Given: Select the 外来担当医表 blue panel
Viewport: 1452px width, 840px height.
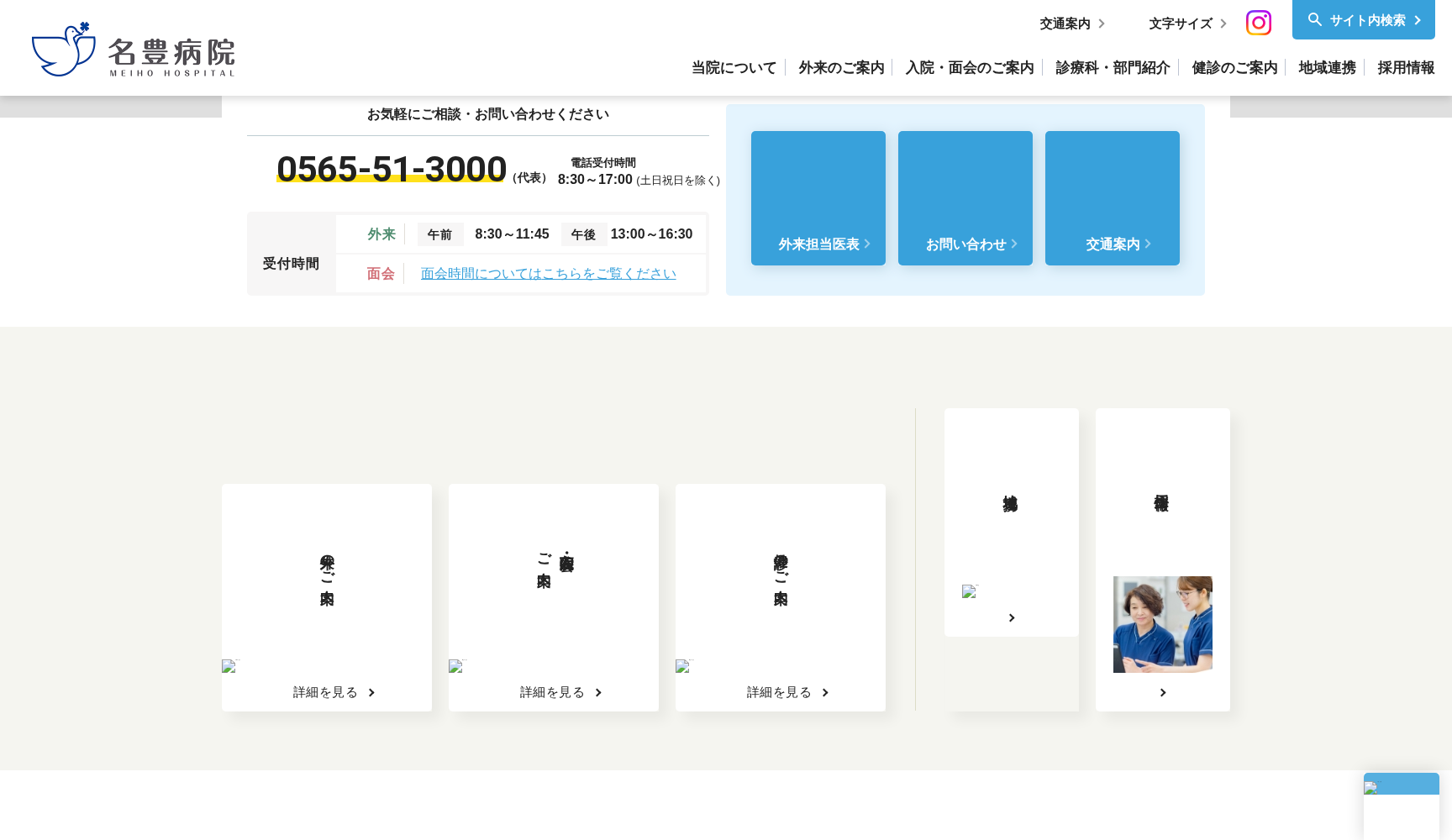Looking at the screenshot, I should pos(818,197).
